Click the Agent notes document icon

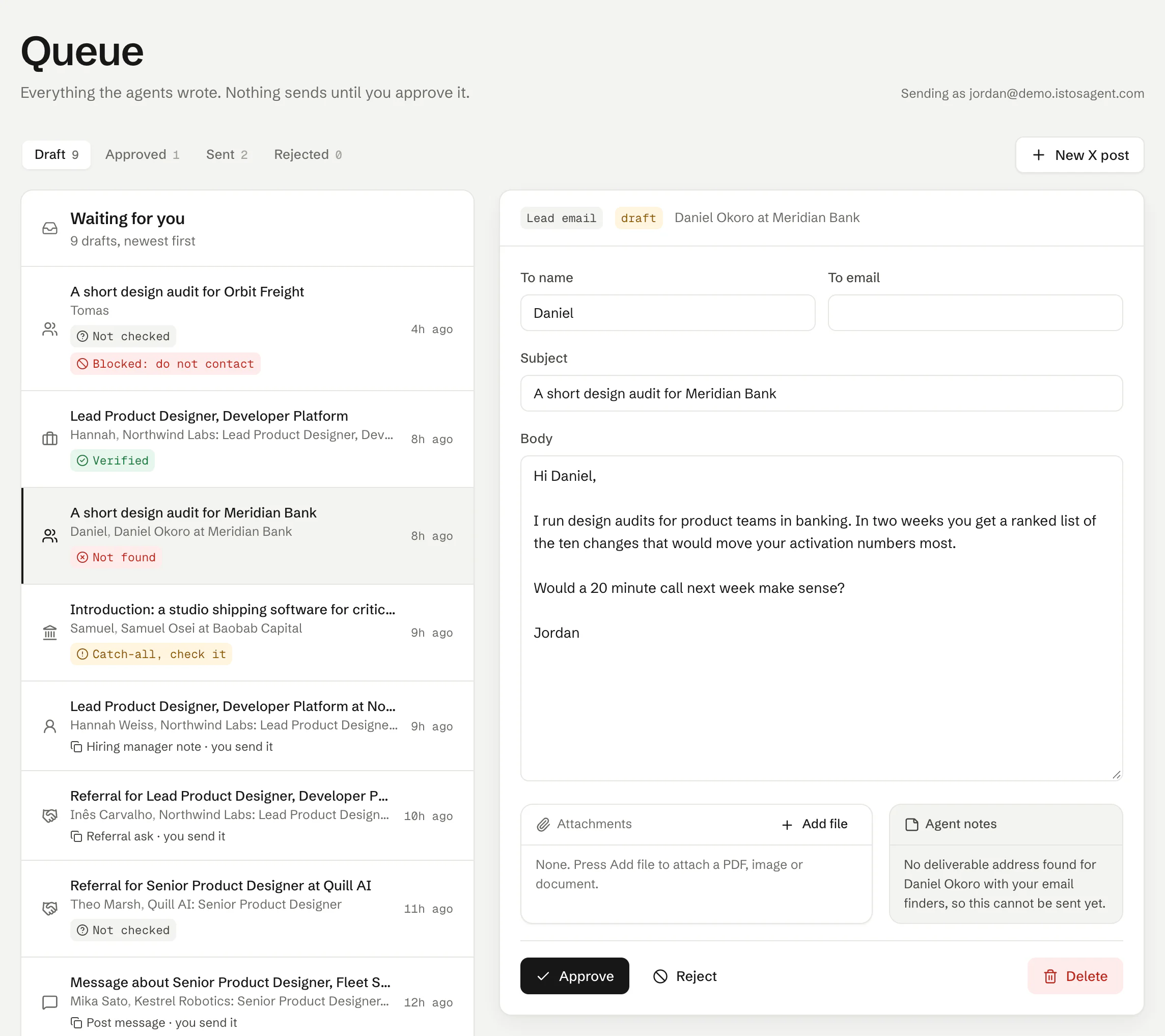click(x=912, y=824)
